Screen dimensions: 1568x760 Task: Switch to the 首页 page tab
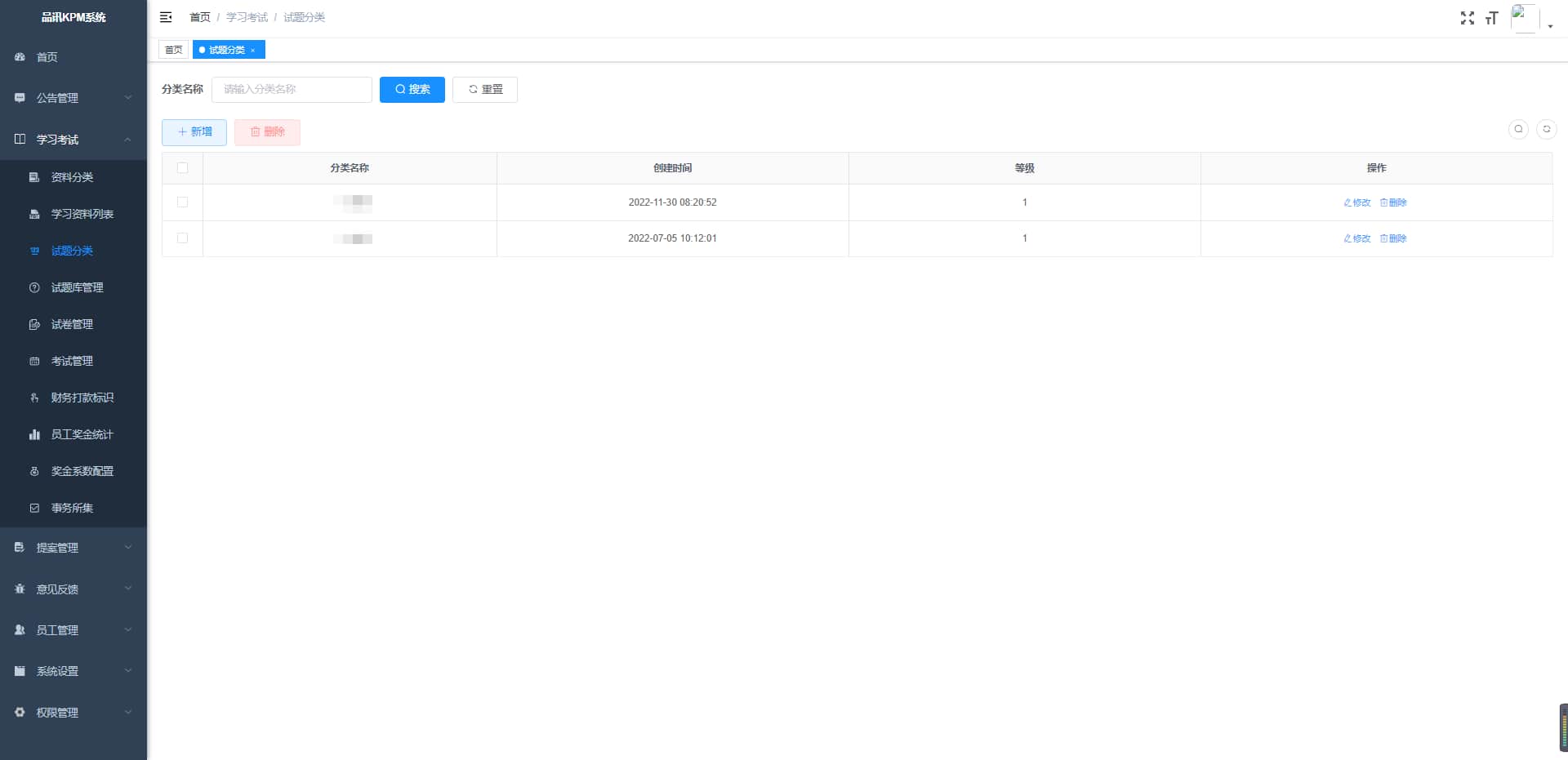tap(174, 50)
